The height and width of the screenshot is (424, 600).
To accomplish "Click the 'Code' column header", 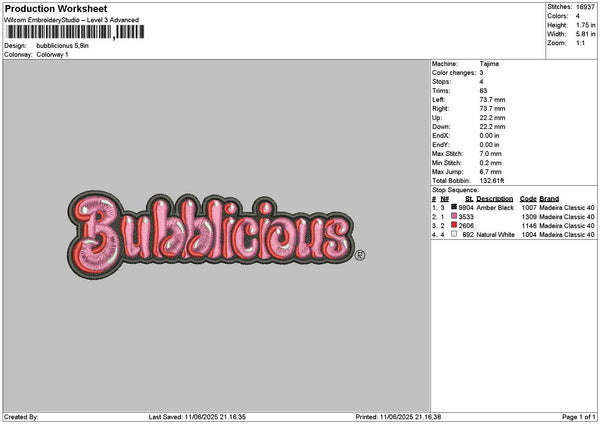I will coord(528,199).
